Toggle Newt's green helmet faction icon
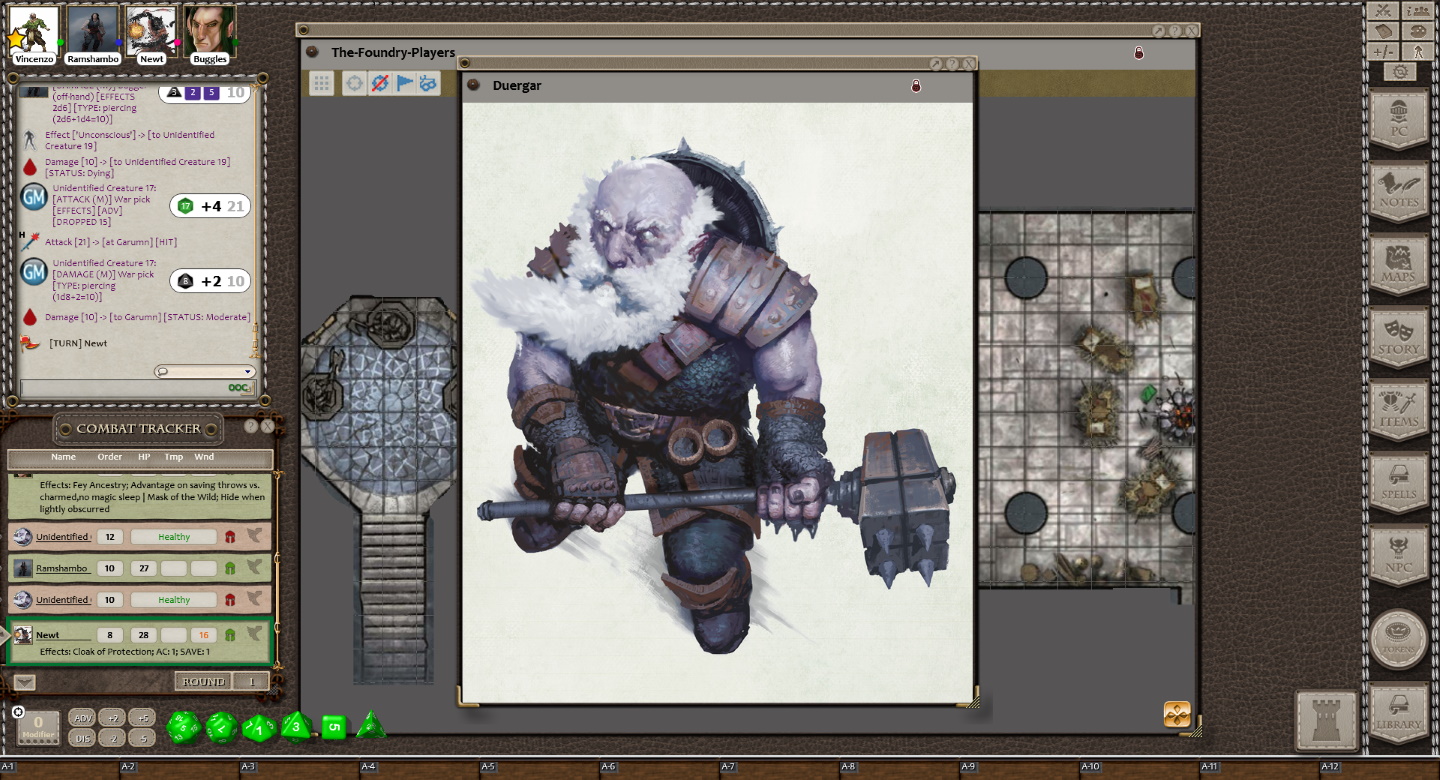This screenshot has height=780, width=1440. [230, 635]
